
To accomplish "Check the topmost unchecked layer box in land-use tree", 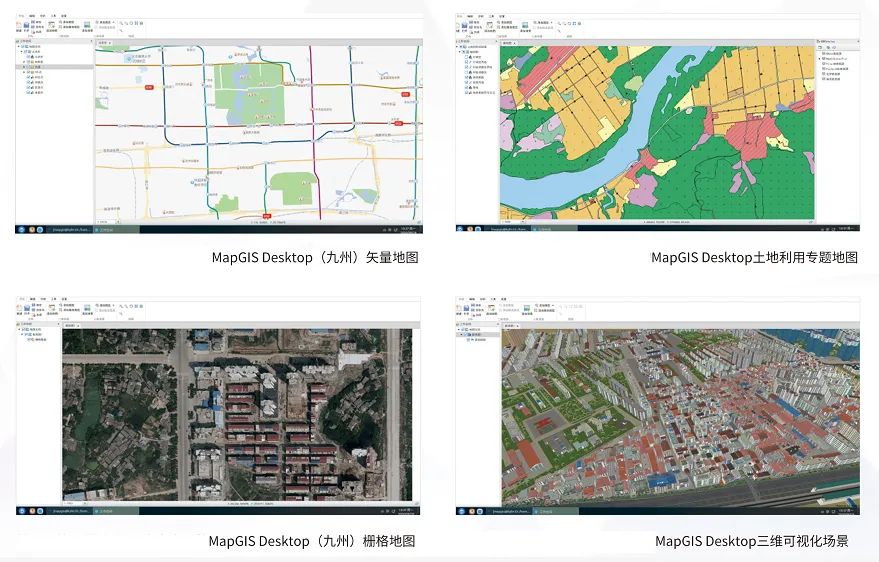I will point(466,57).
